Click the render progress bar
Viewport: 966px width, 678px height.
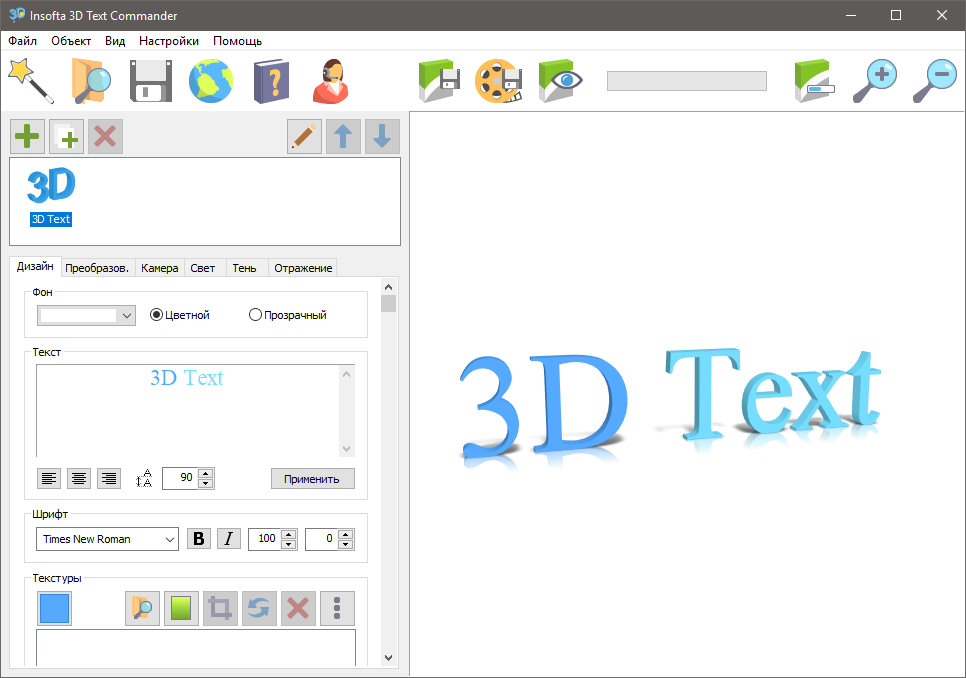pyautogui.click(x=687, y=81)
